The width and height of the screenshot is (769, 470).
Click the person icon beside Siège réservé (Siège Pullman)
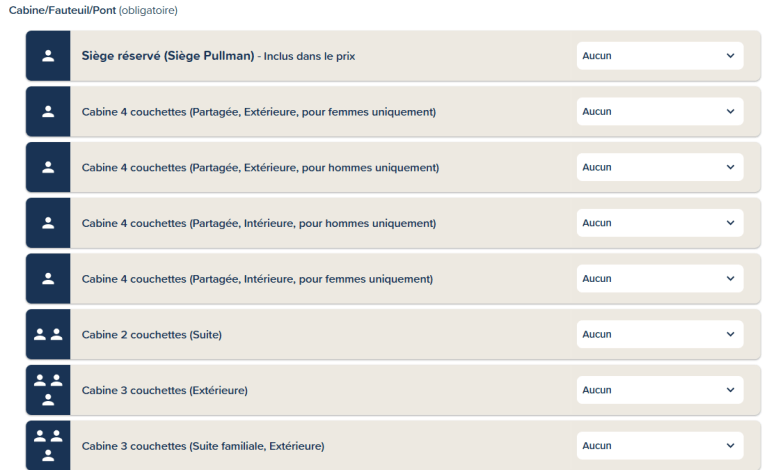coord(48,56)
